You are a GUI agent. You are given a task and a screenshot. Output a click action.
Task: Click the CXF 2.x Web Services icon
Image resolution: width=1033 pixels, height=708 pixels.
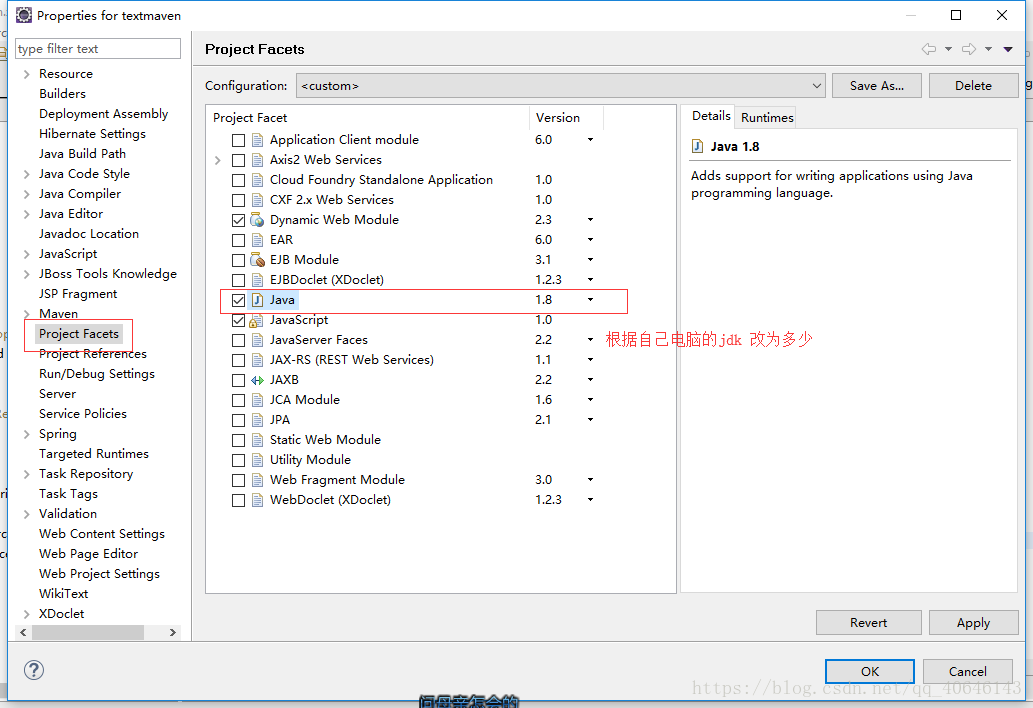258,200
